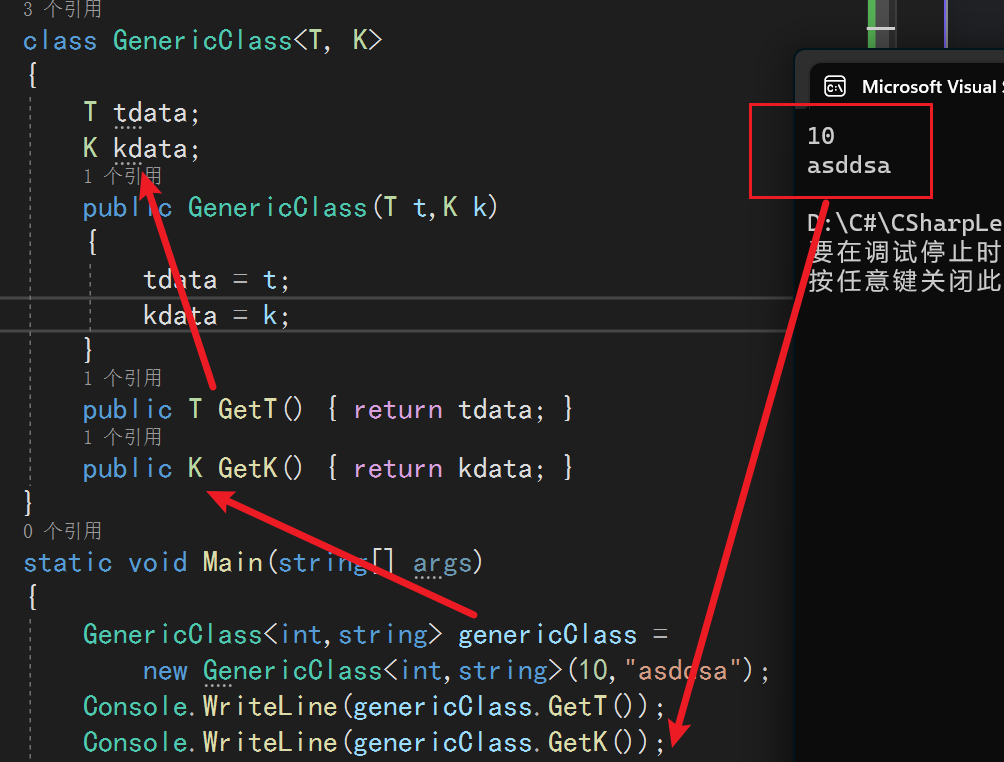Click the args parameter in Main
This screenshot has height=762, width=1004.
(442, 562)
